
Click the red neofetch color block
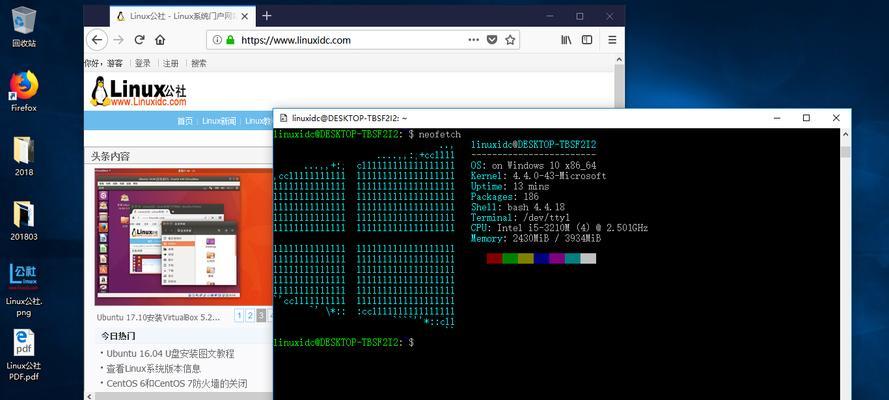pos(494,258)
